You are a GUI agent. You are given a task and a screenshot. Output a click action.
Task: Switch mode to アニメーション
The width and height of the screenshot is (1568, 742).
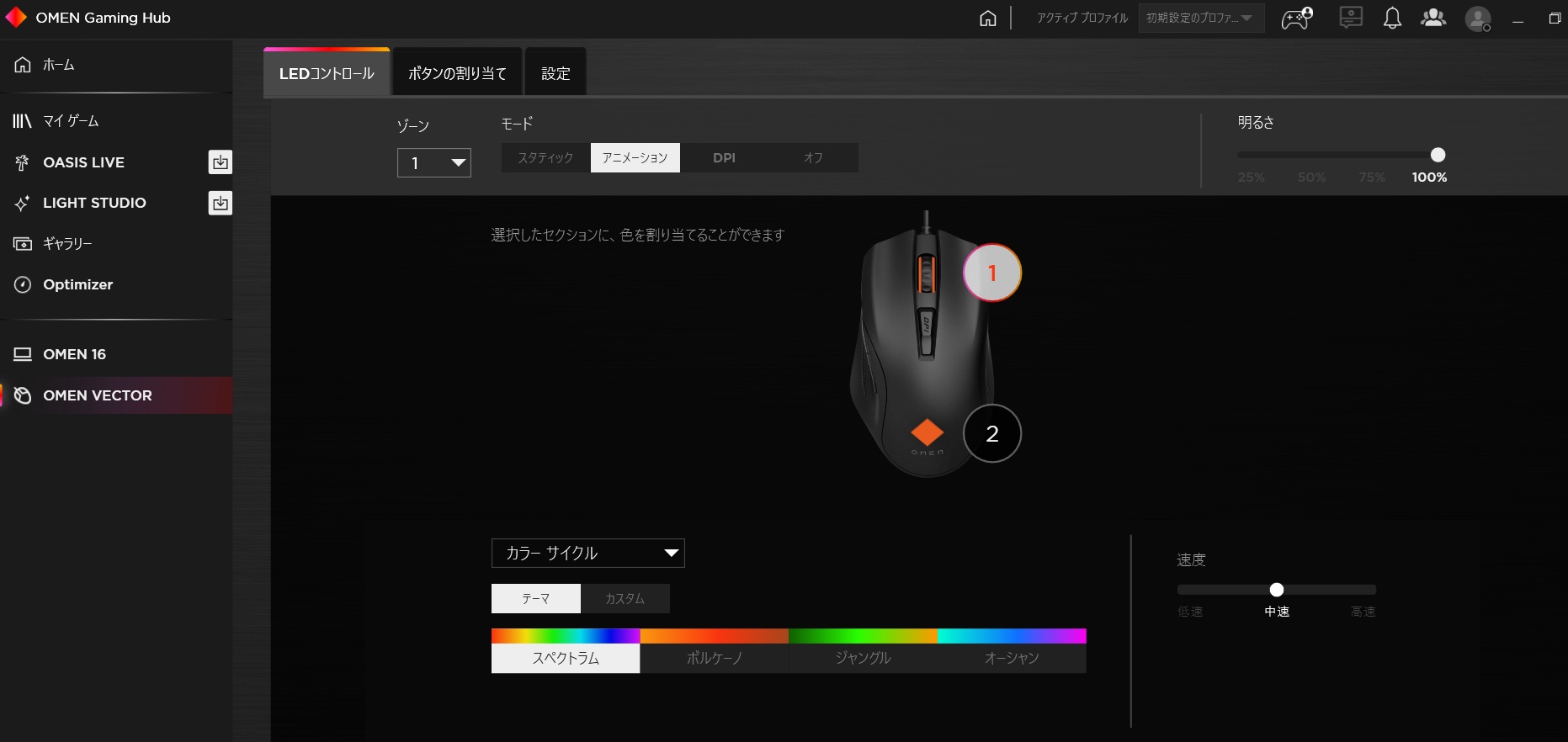click(x=635, y=158)
